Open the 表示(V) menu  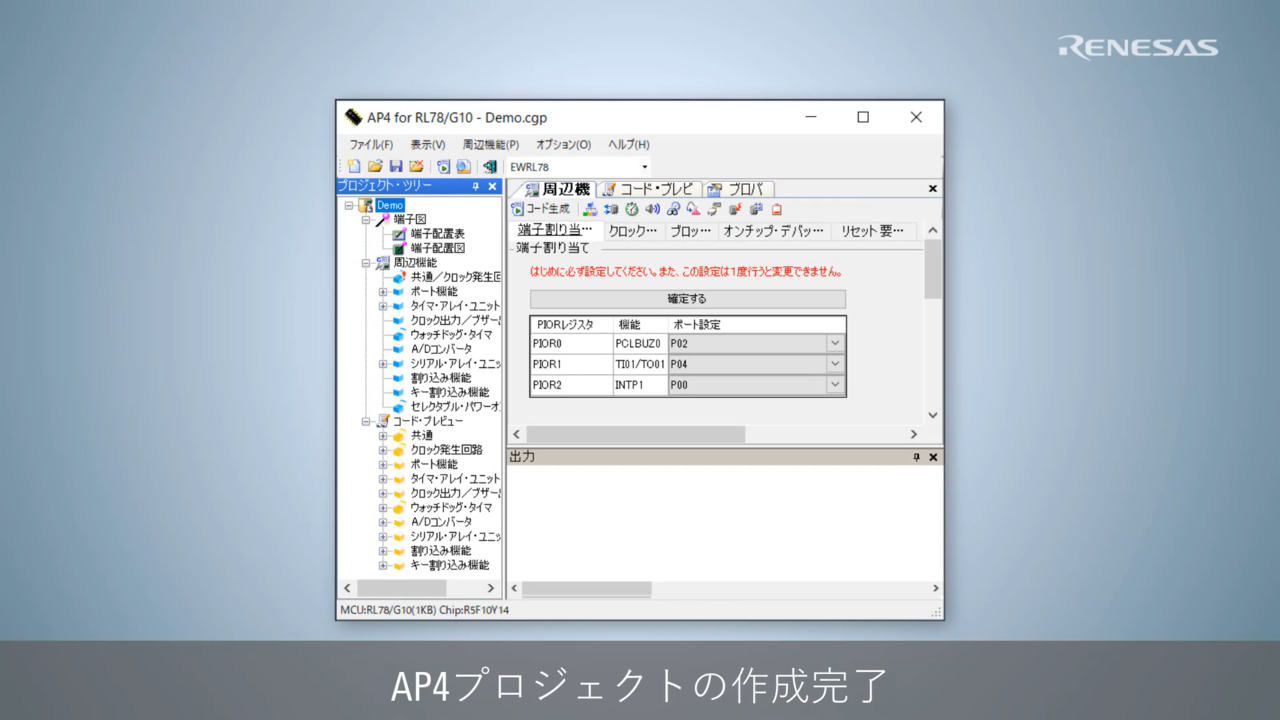428,145
